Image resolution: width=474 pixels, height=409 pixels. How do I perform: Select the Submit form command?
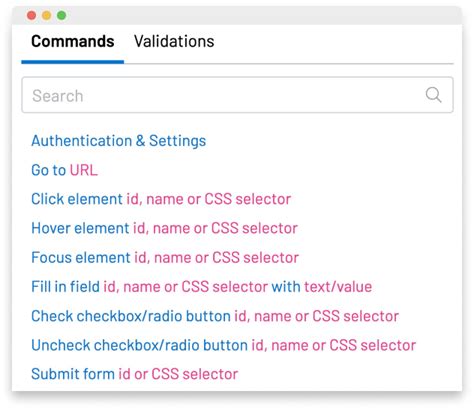[x=135, y=374]
